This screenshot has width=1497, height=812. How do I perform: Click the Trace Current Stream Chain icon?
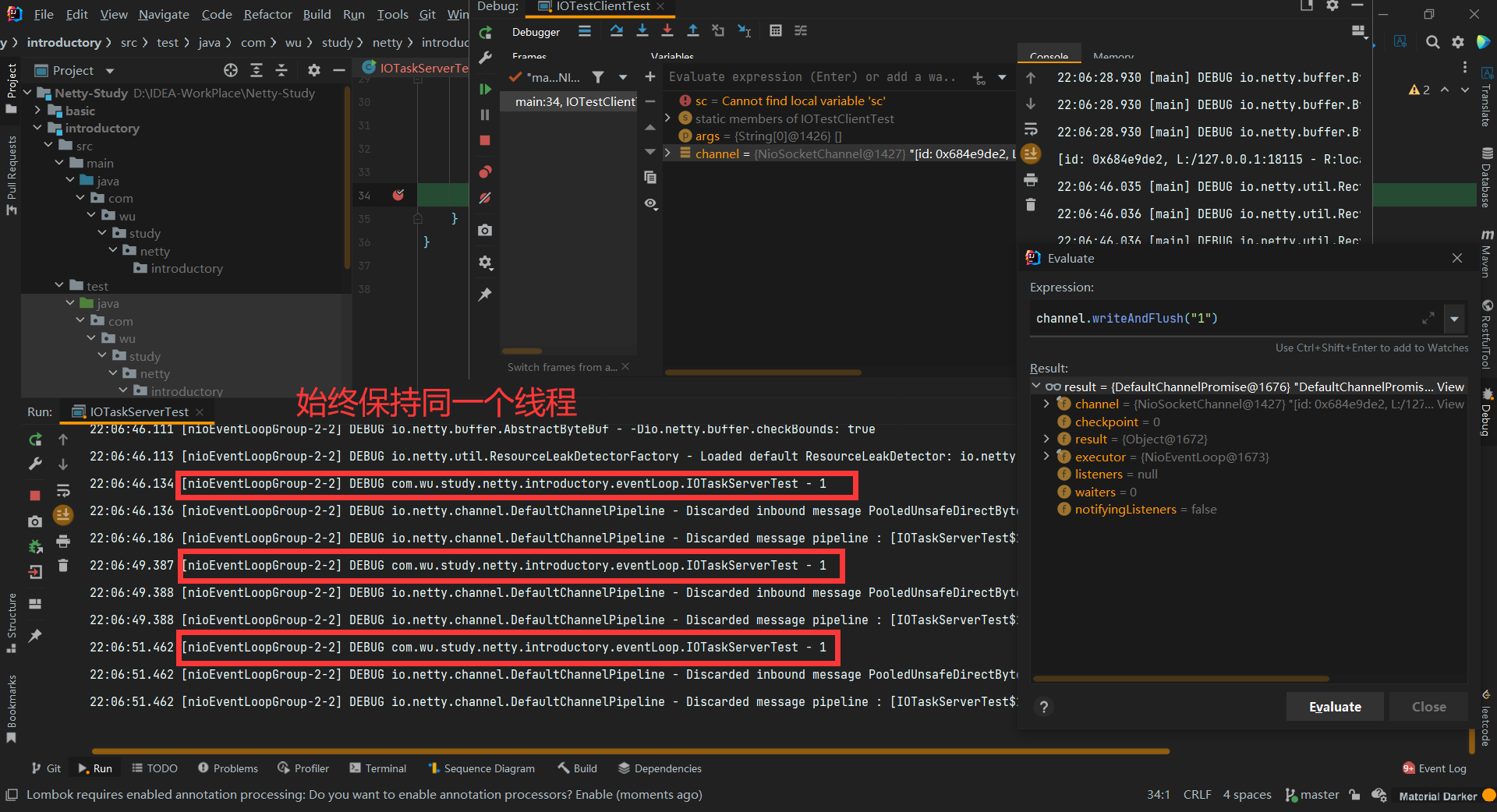point(801,31)
